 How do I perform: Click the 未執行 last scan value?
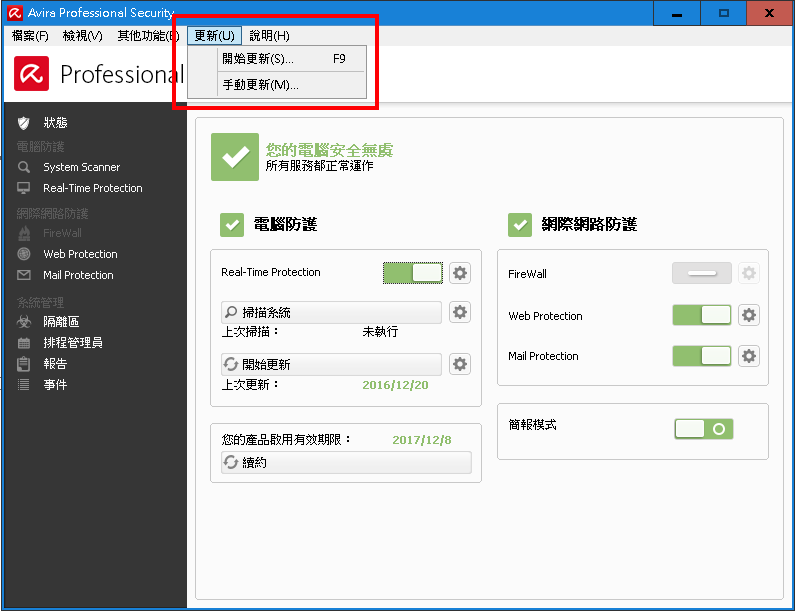[380, 332]
